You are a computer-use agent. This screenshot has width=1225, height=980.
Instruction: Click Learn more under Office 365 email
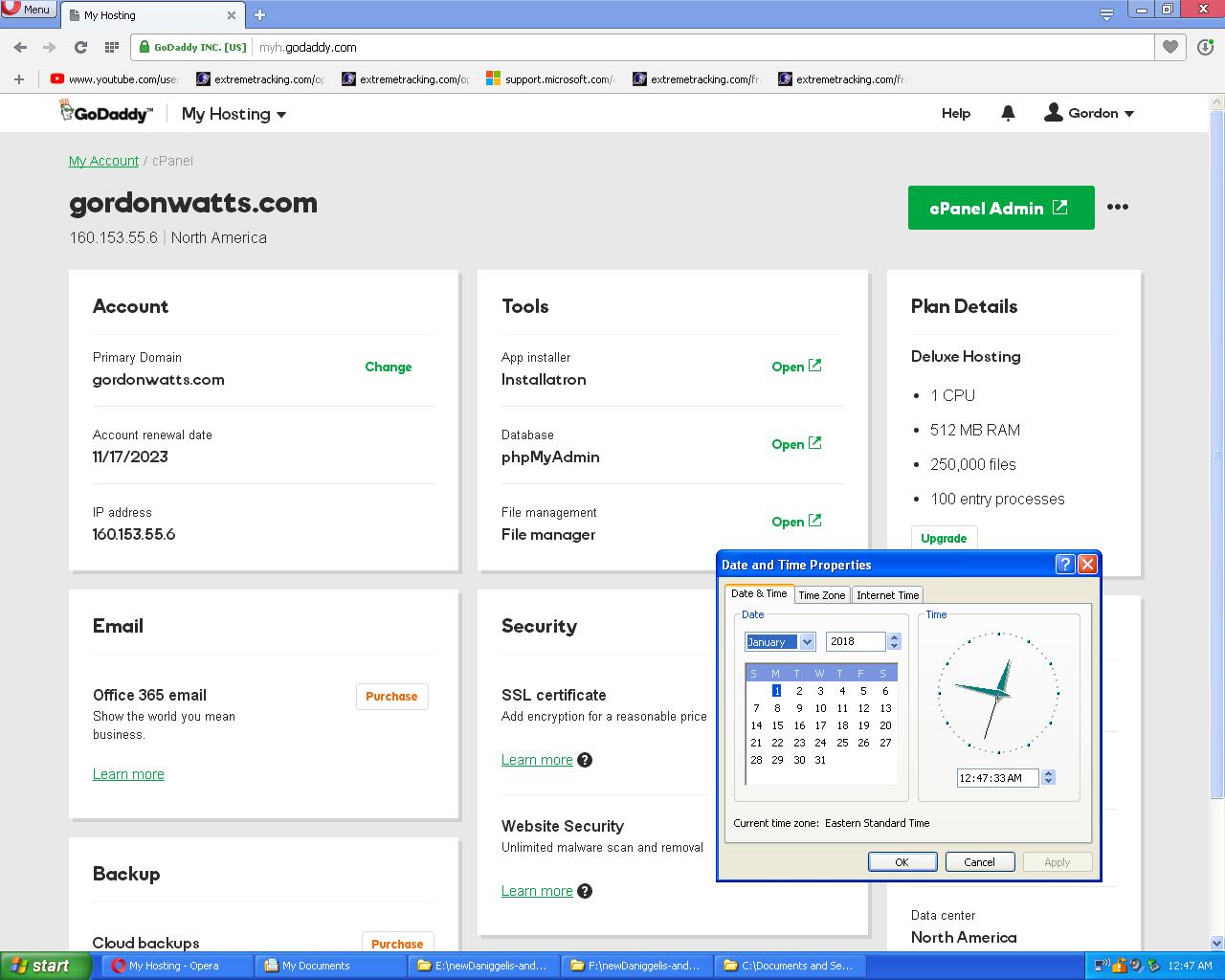coord(128,774)
